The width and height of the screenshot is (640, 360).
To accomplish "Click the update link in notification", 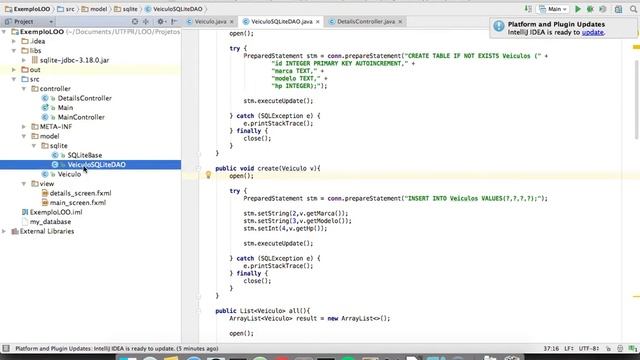I will point(592,32).
